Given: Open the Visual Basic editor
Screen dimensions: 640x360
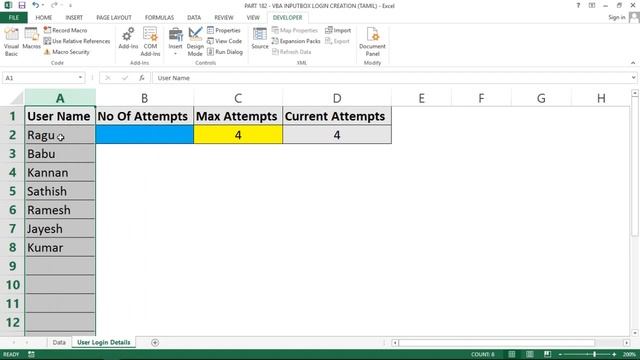Looking at the screenshot, I should coord(11,42).
